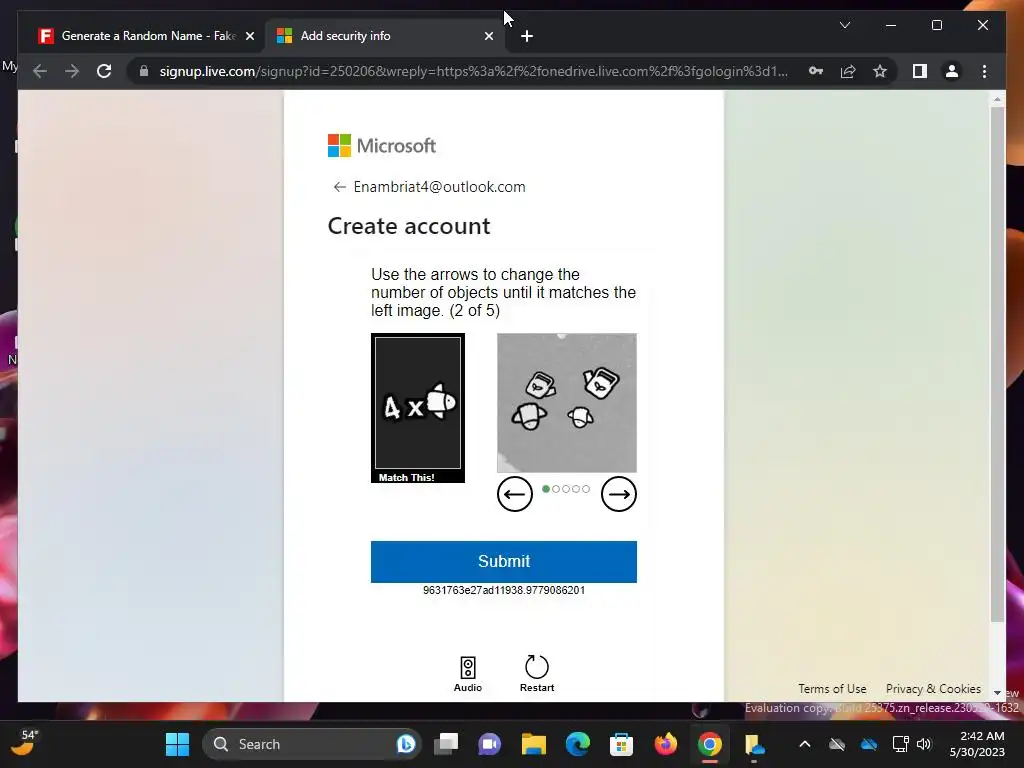Open Chrome's three-dot menu
Viewport: 1024px width, 768px height.
pyautogui.click(x=984, y=71)
